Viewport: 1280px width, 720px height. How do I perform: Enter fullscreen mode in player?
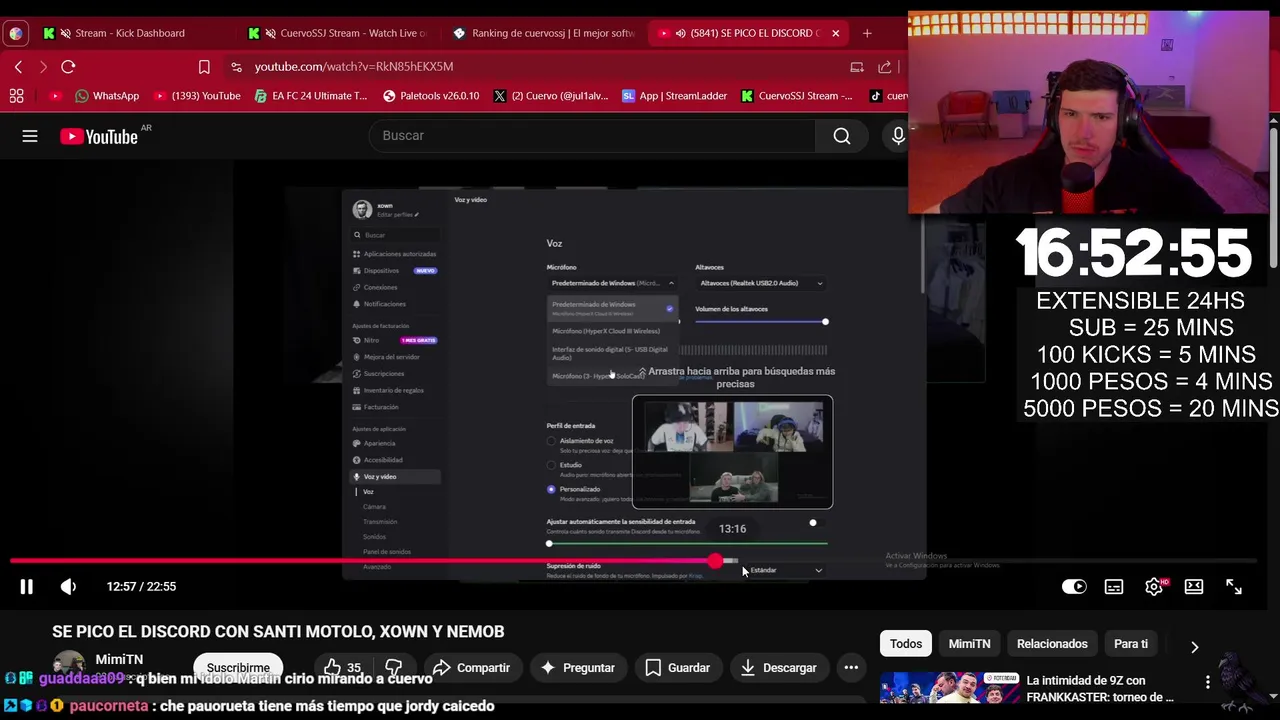[1234, 587]
